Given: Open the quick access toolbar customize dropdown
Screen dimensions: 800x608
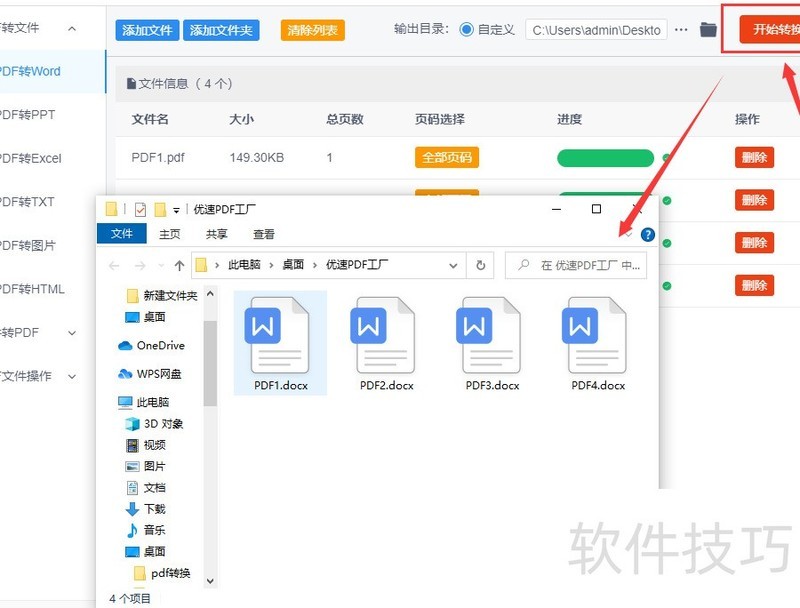Looking at the screenshot, I should click(176, 210).
